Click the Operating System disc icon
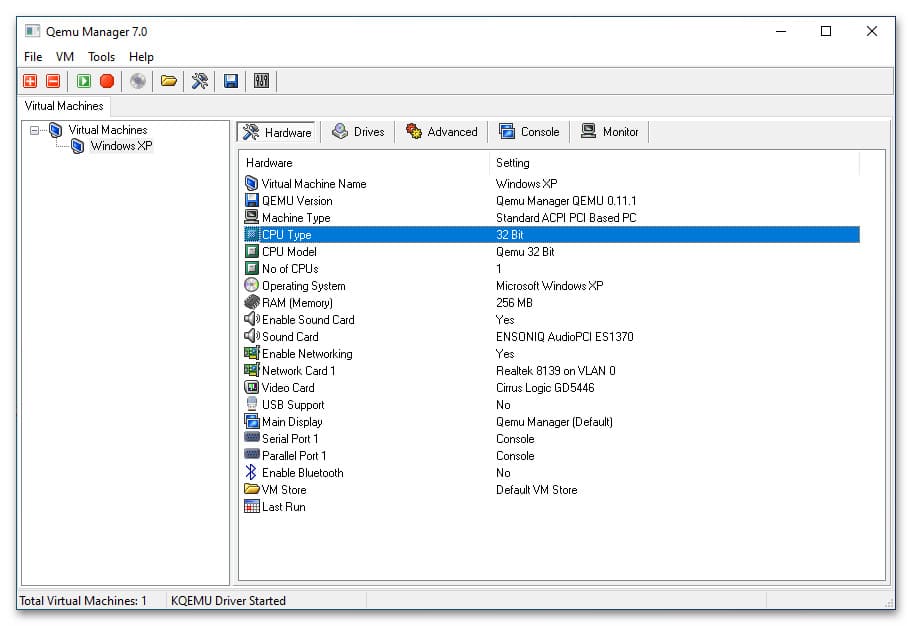Screen dimensions: 912x626 [251, 285]
